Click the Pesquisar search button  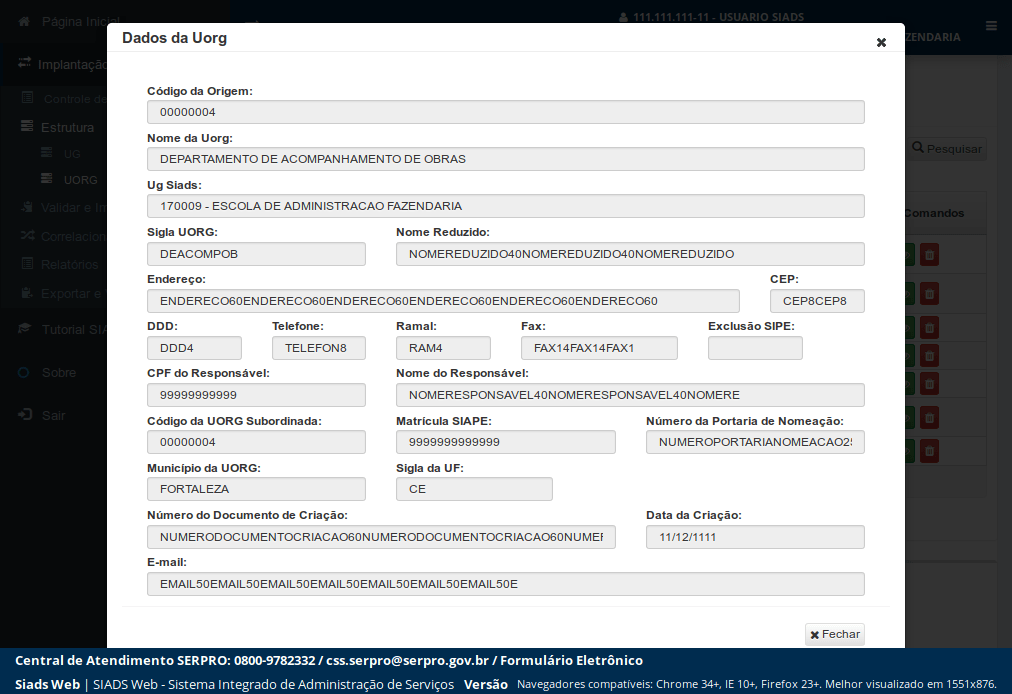point(947,148)
